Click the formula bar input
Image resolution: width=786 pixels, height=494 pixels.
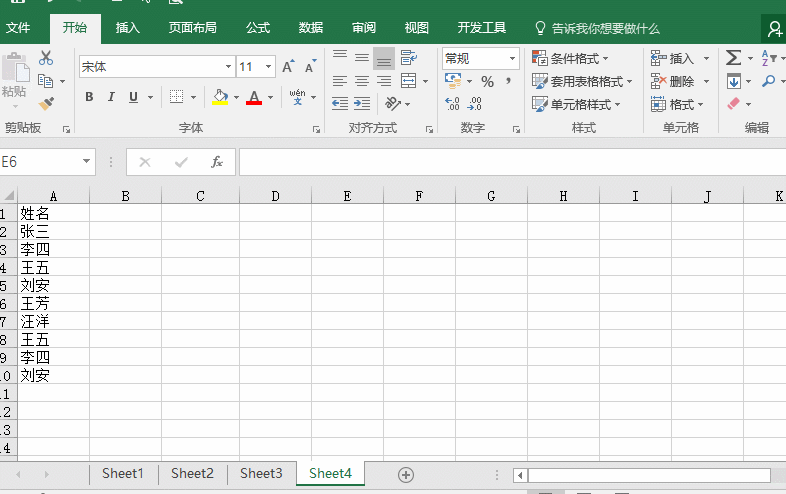[512, 162]
